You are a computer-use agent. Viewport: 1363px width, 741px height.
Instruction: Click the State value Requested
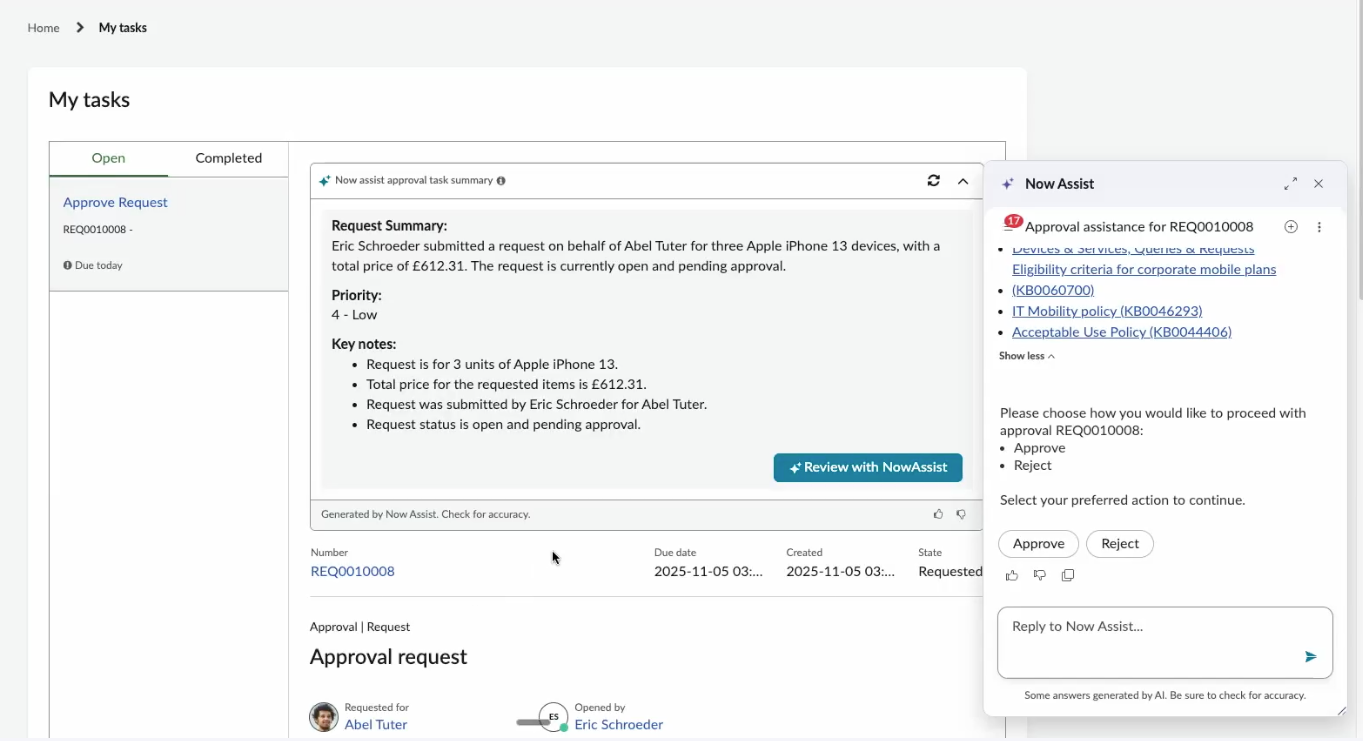click(x=950, y=571)
